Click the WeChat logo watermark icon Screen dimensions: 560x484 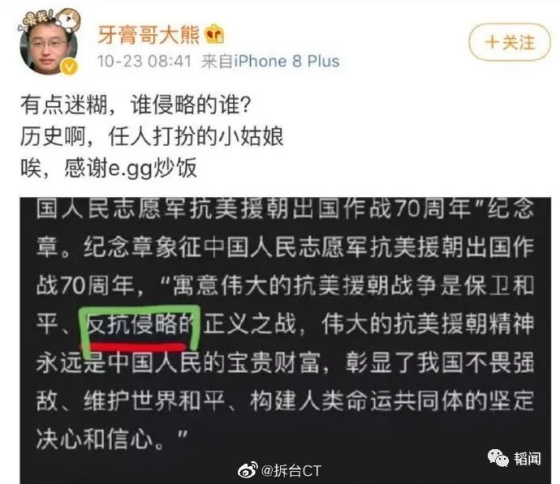click(498, 458)
